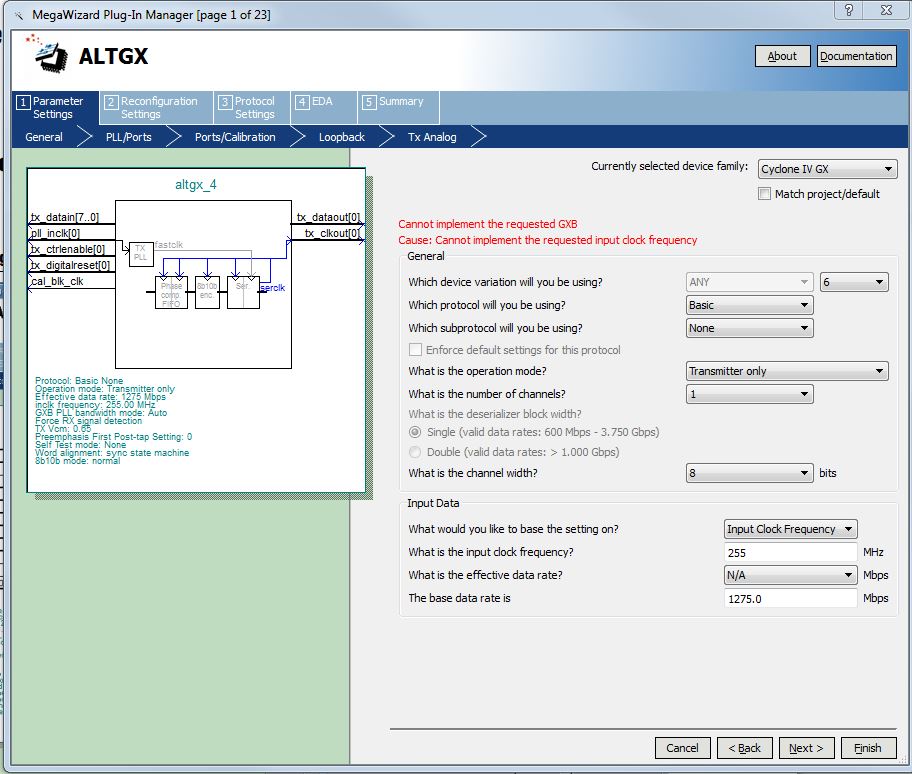Click the wizard icon in title bar
Screen dimensions: 912x774
click(x=19, y=15)
